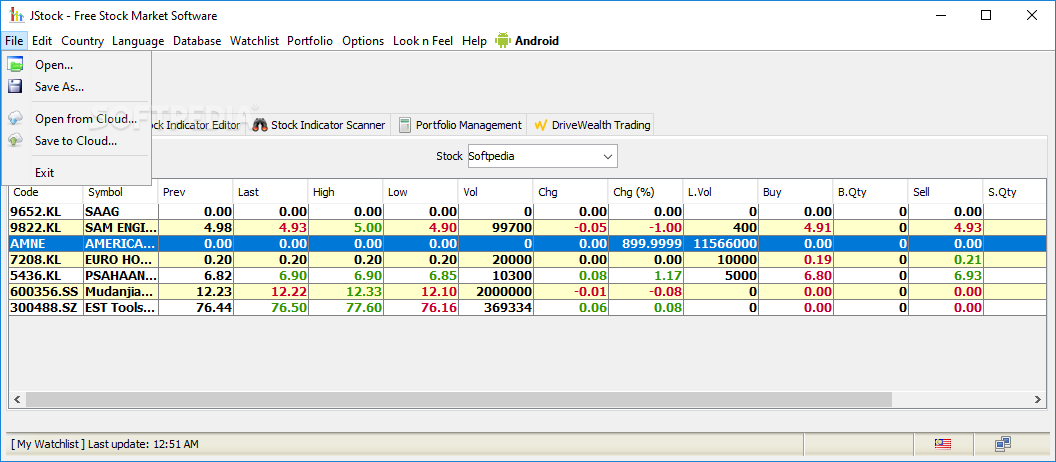The height and width of the screenshot is (462, 1056).
Task: Click the scrollbar right arrow
Action: pos(1038,399)
